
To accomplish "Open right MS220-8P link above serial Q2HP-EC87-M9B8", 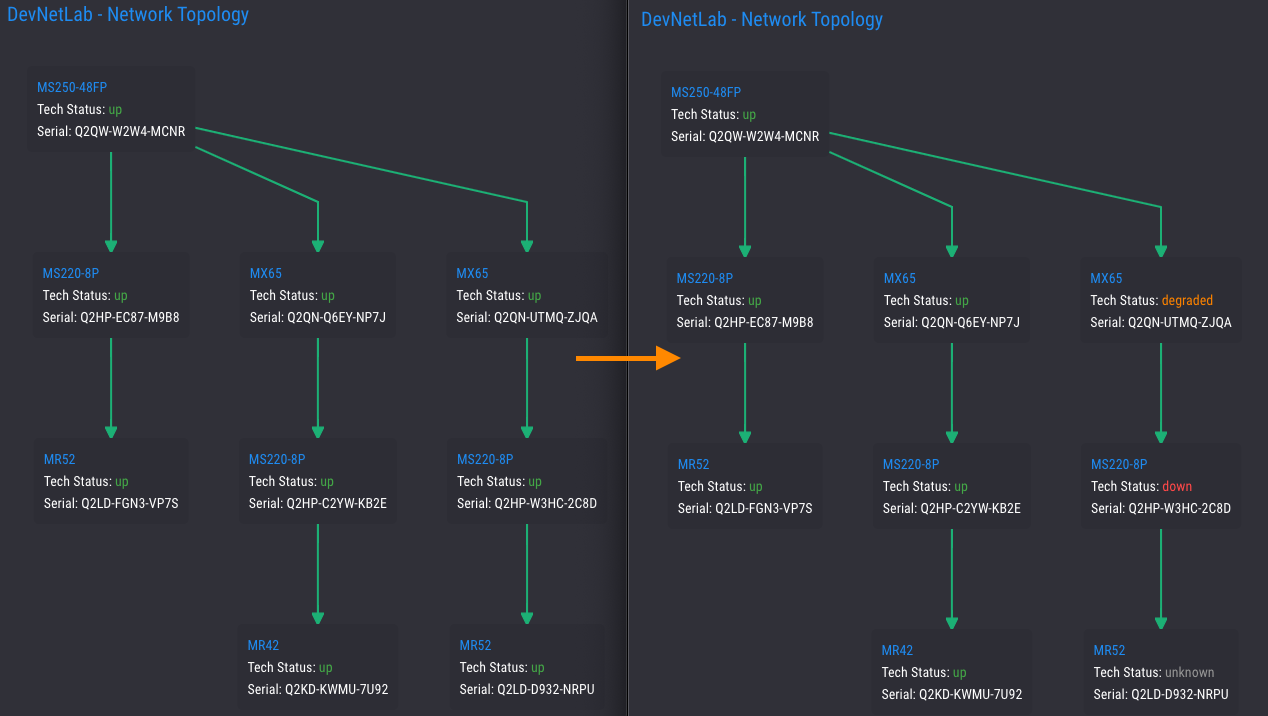I will (x=704, y=278).
